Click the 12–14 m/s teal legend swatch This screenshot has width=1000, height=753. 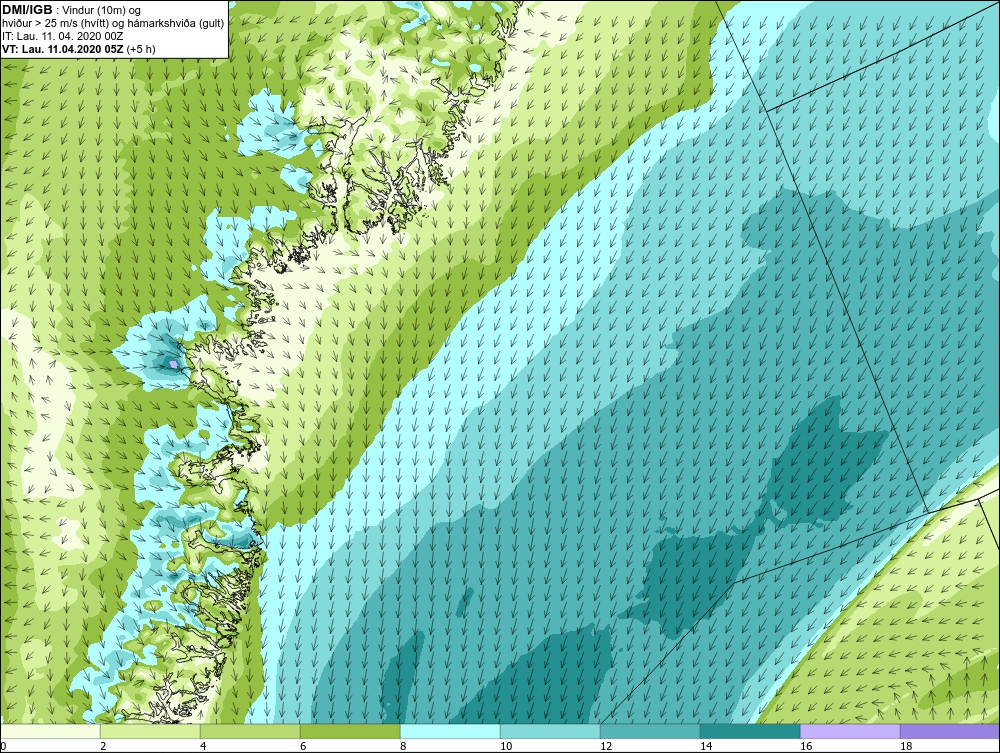(x=650, y=732)
